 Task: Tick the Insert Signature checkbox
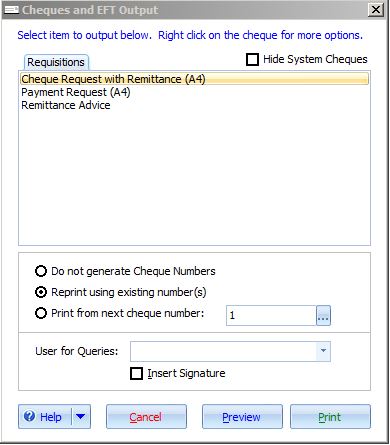pos(136,374)
